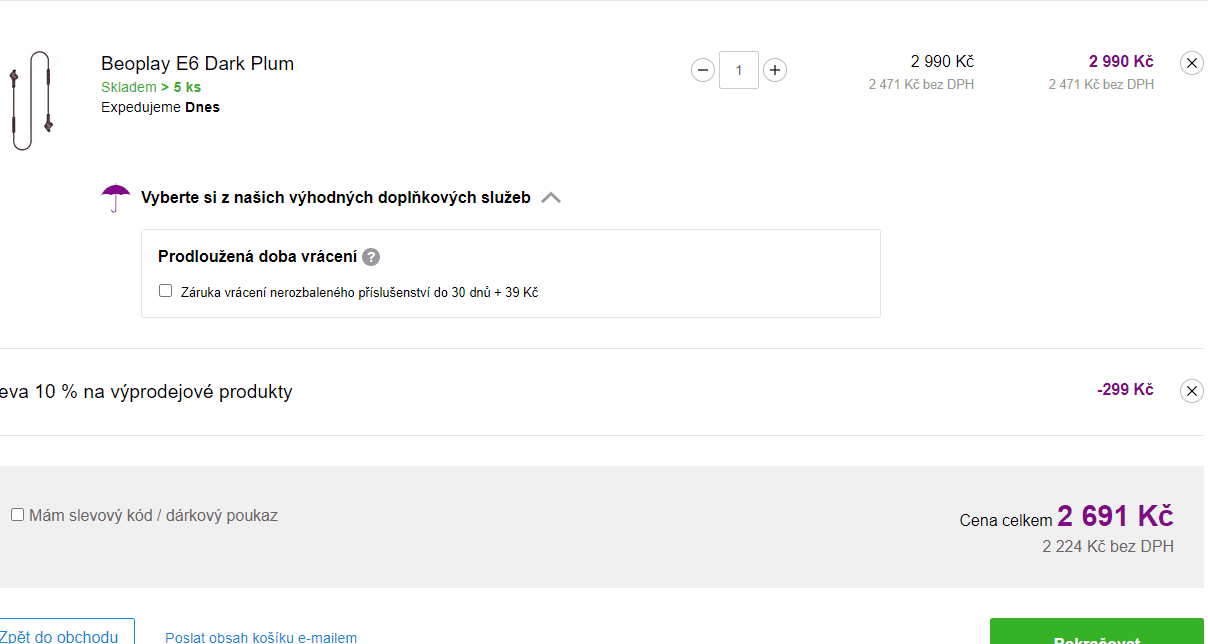Screen dimensions: 1208x644
Task: Collapse the additional services section chevron
Action: (551, 198)
